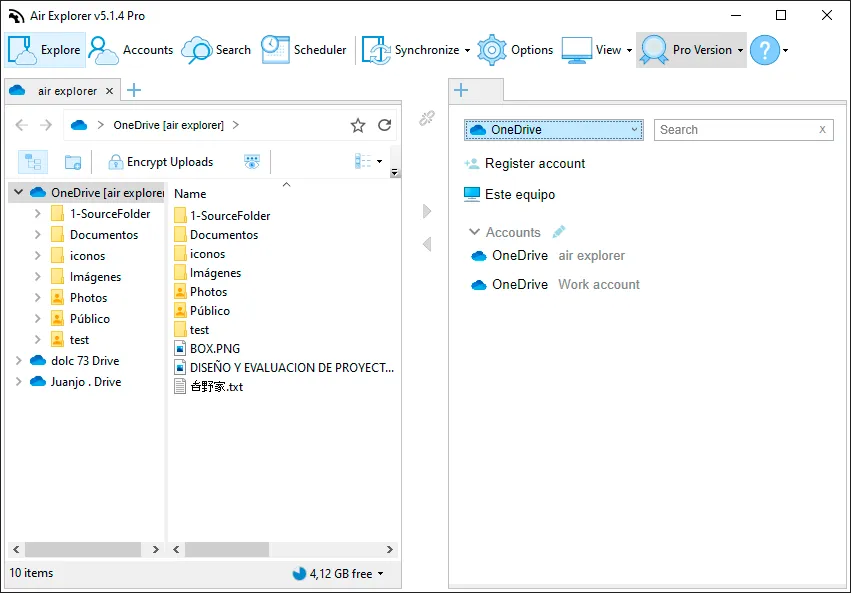Select 1-SourceFolder in file list
The height and width of the screenshot is (593, 851).
222,215
